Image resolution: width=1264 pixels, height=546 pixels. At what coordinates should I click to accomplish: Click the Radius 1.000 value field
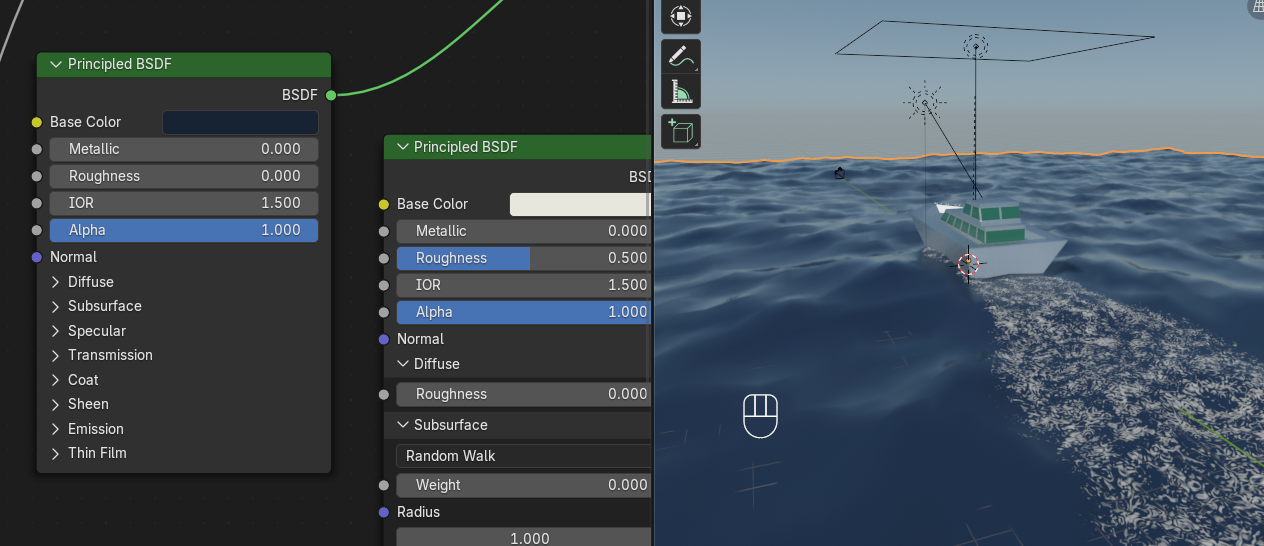point(524,537)
